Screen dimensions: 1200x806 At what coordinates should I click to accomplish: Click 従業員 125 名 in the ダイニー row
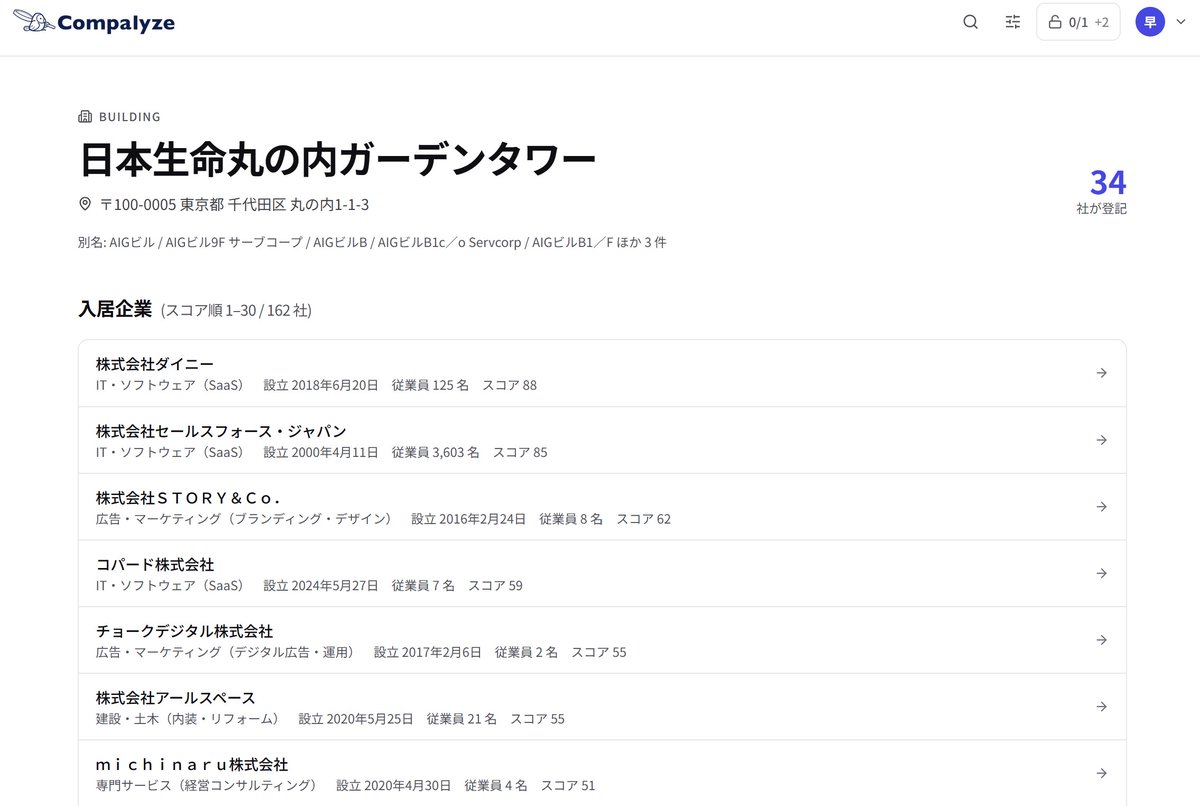430,385
